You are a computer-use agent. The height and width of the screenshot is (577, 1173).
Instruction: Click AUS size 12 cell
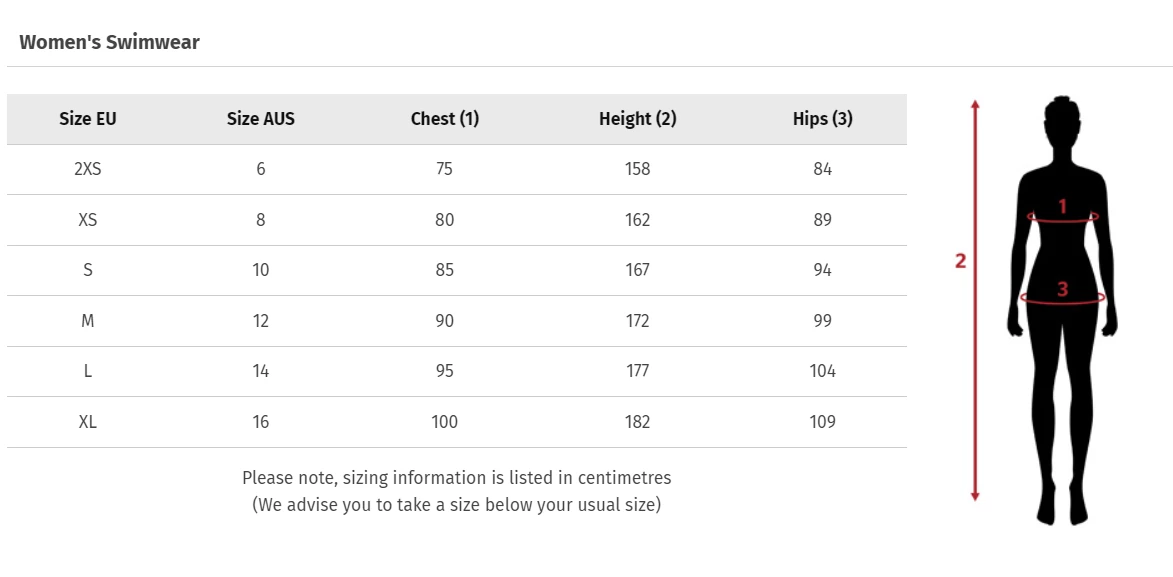(x=261, y=321)
